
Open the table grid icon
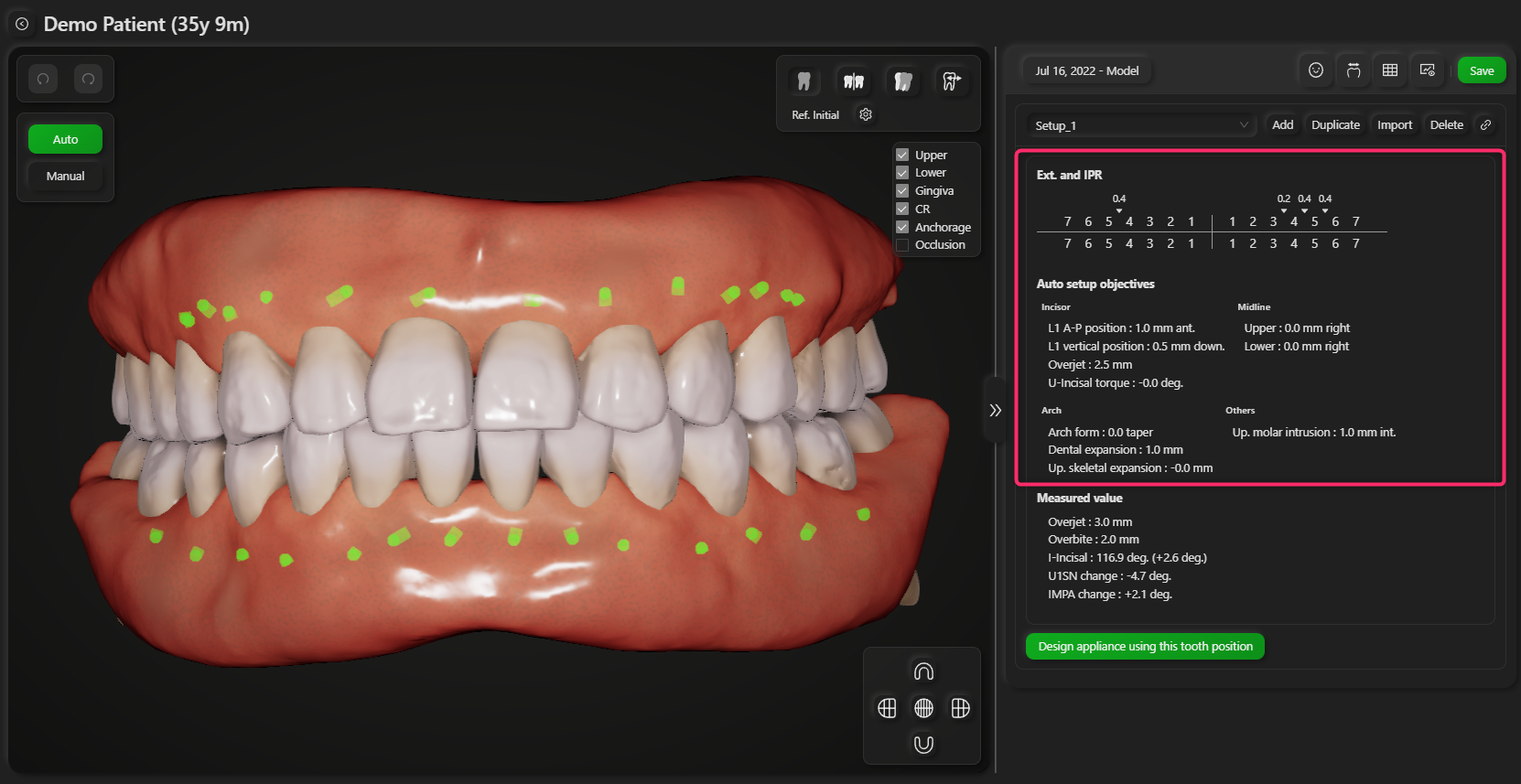point(1390,70)
